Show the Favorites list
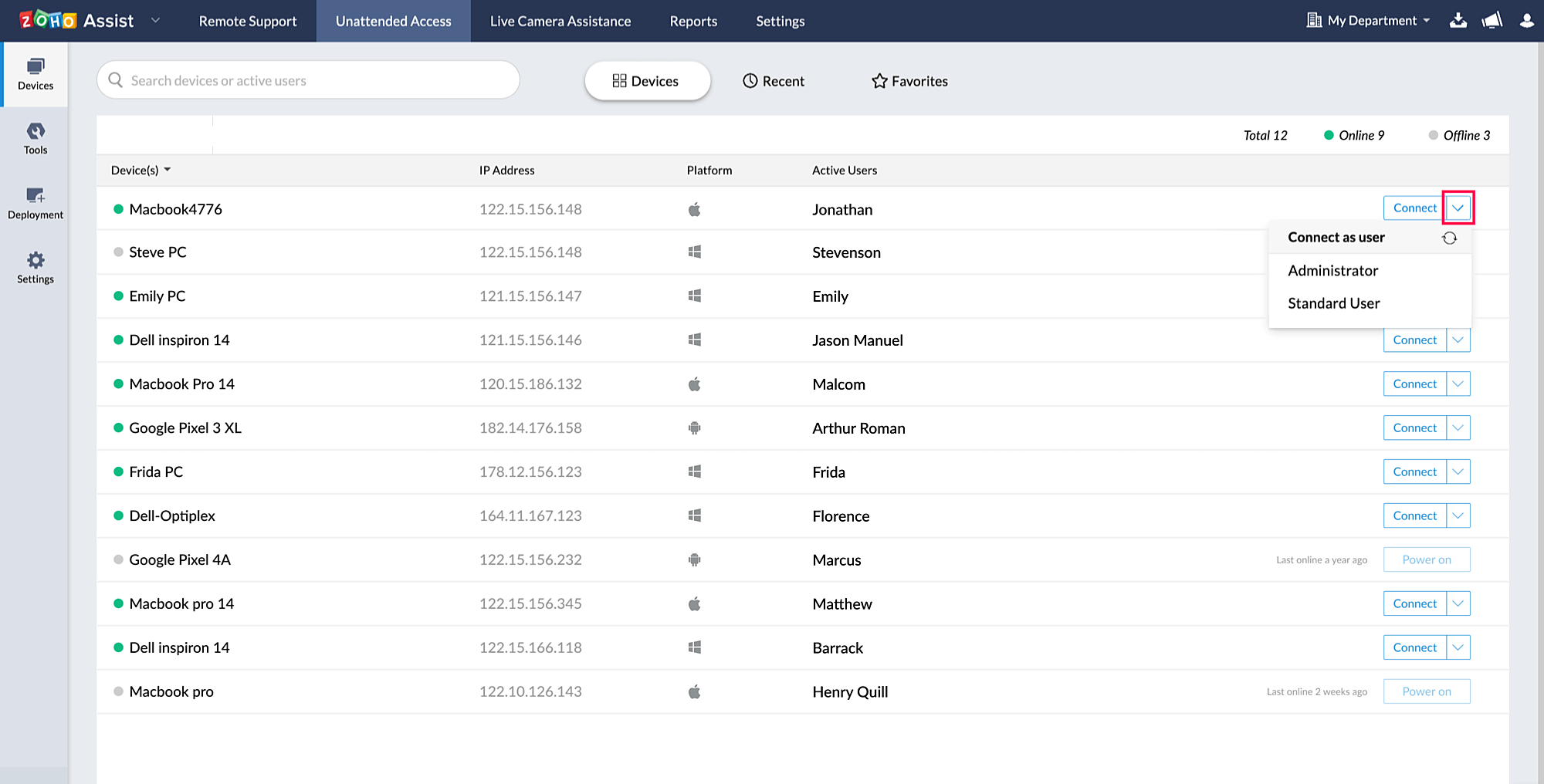This screenshot has height=784, width=1544. pyautogui.click(x=909, y=81)
